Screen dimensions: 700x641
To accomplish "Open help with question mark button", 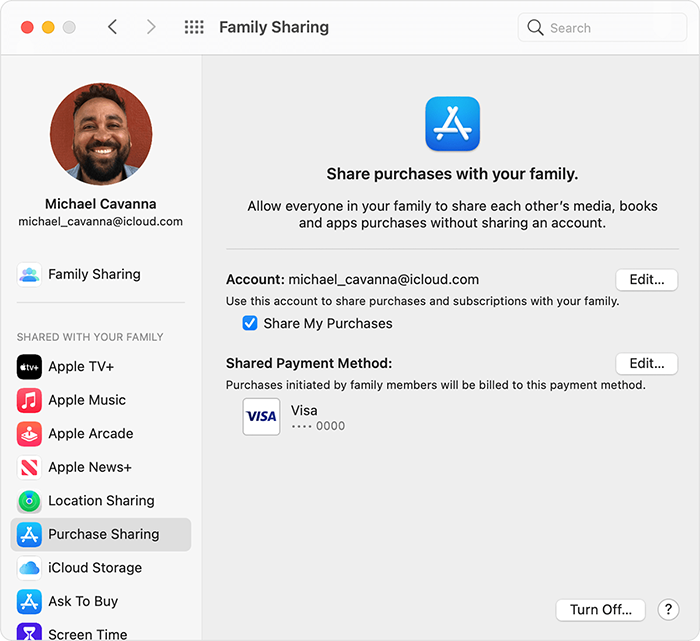I will tap(668, 609).
